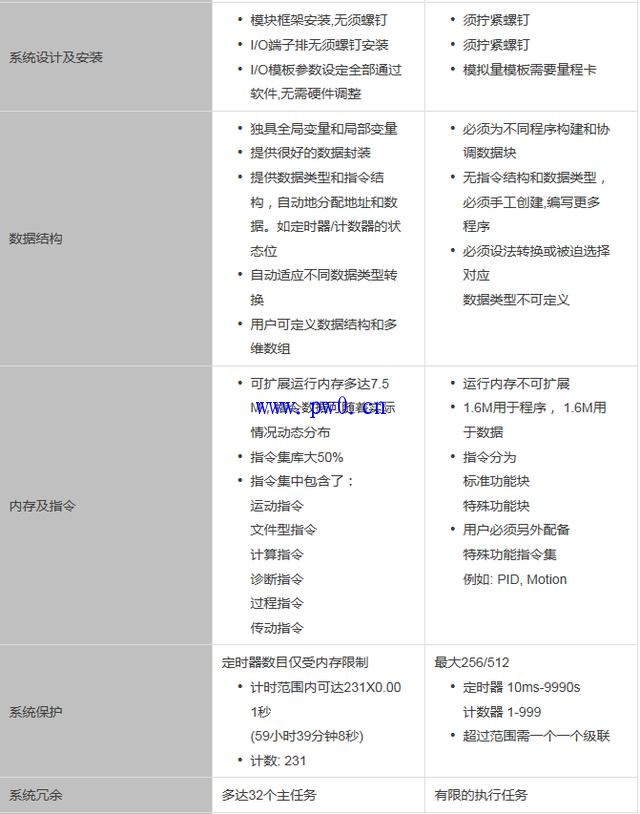The width and height of the screenshot is (640, 814).
Task: Click the 模块框架安装,无须螺钉 bullet text
Action: click(319, 20)
